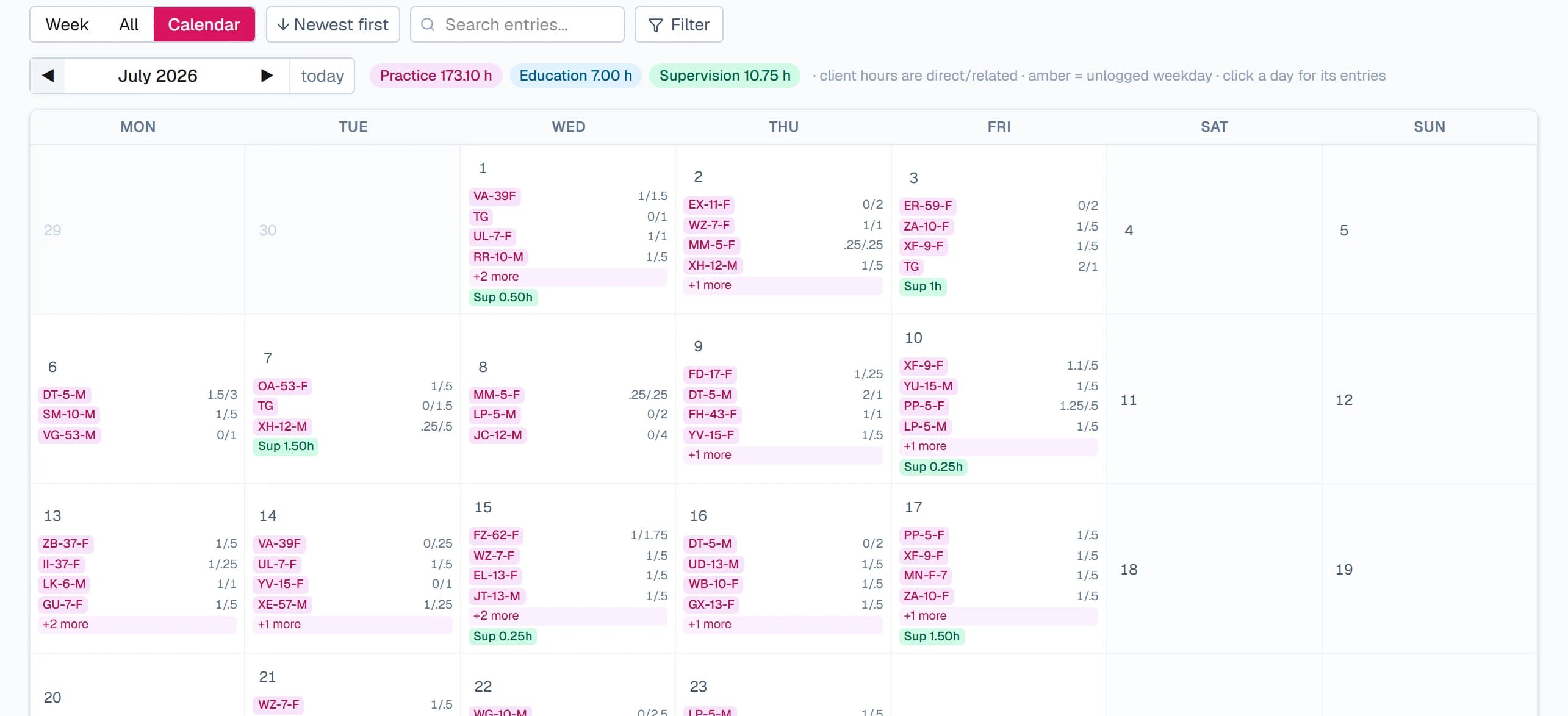Open WZ-7-F entry on July 21
This screenshot has width=1568, height=716.
tap(279, 705)
